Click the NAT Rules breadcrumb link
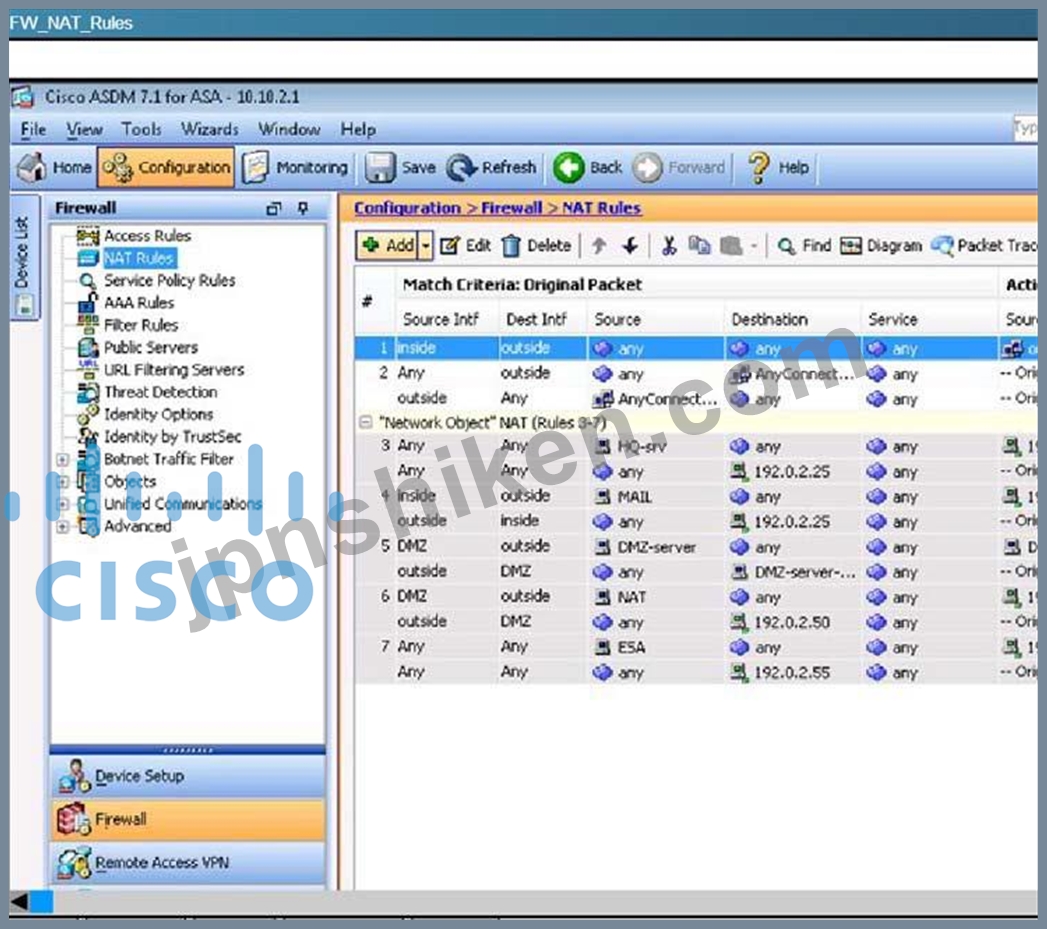 pyautogui.click(x=601, y=208)
